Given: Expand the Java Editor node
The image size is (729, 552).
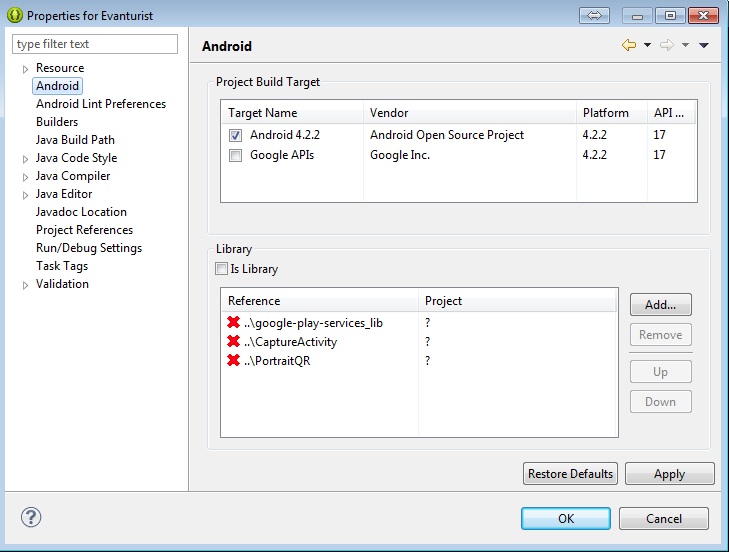Looking at the screenshot, I should click(x=26, y=196).
